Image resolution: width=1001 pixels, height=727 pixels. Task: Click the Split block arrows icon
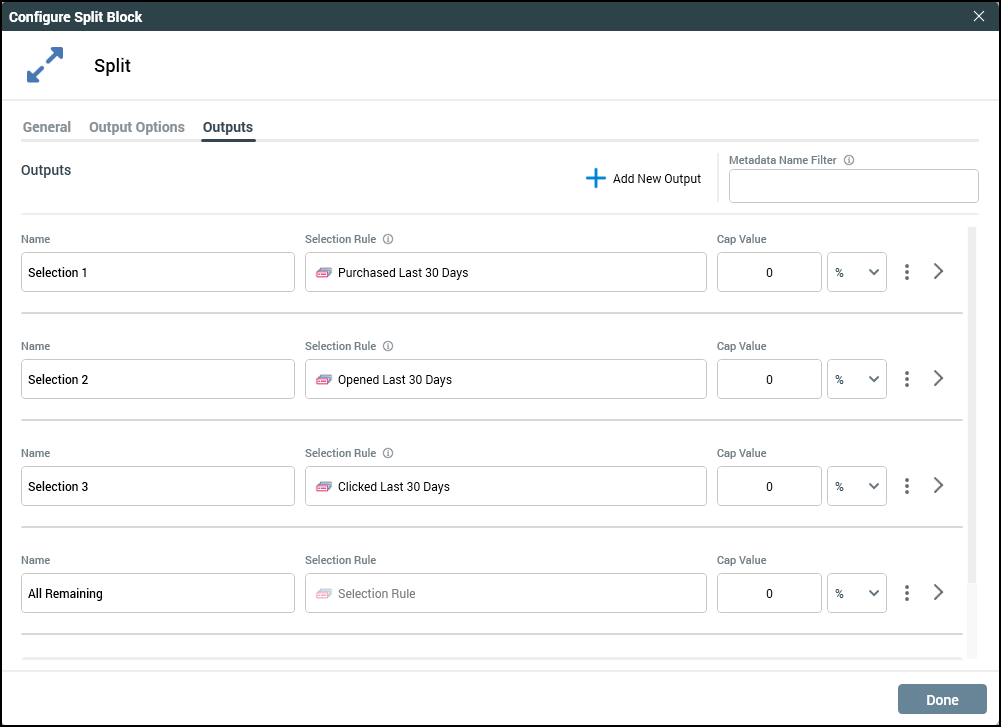point(45,65)
